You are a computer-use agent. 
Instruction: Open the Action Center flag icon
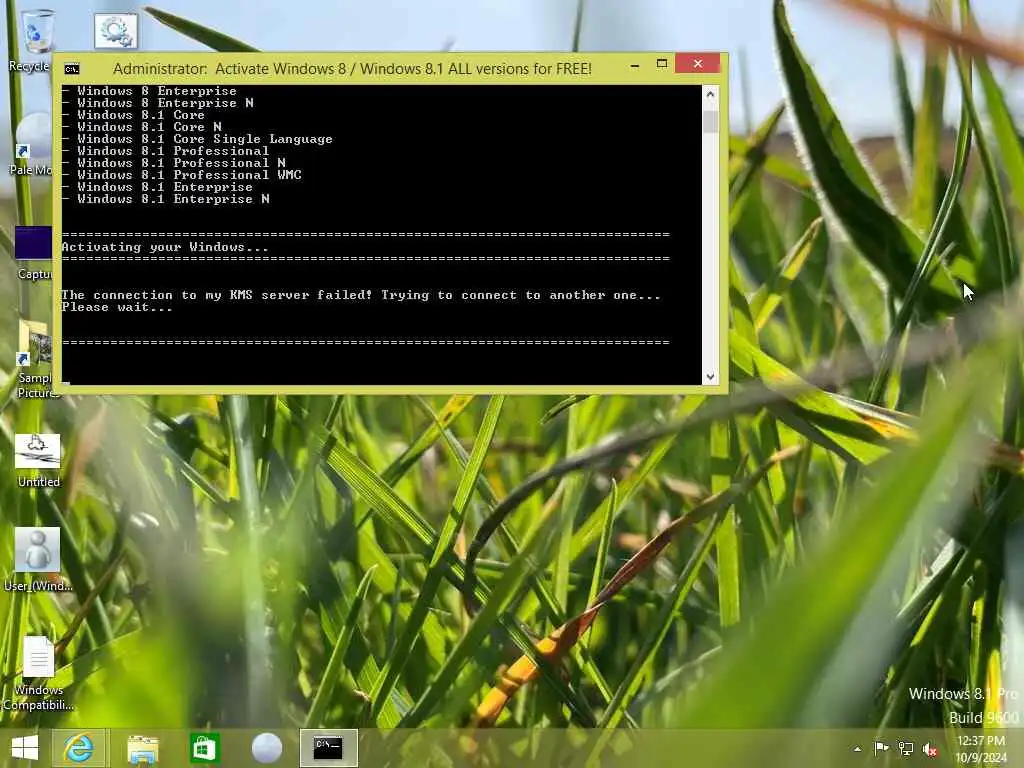point(881,748)
